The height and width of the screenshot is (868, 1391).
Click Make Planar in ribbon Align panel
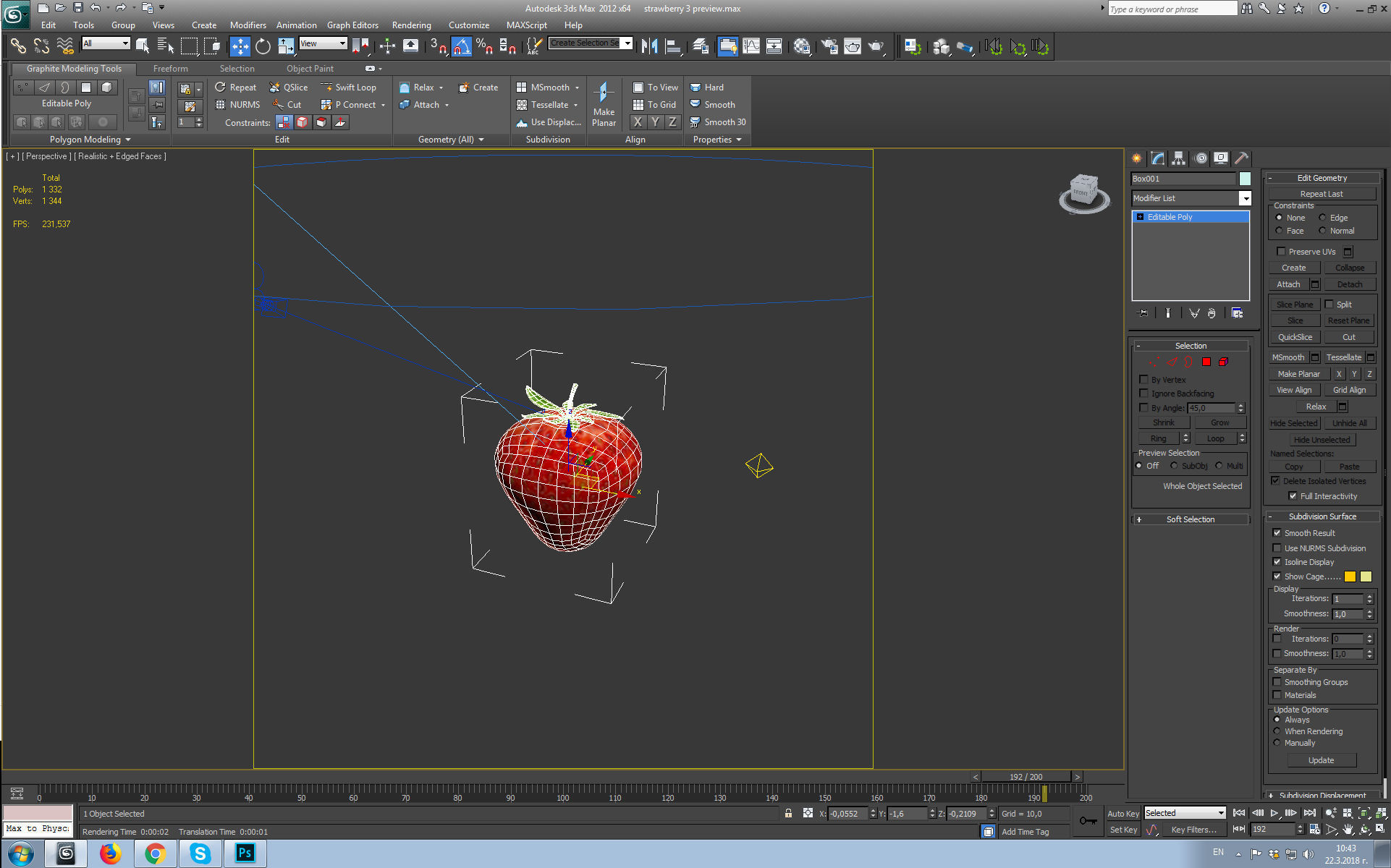click(x=604, y=104)
